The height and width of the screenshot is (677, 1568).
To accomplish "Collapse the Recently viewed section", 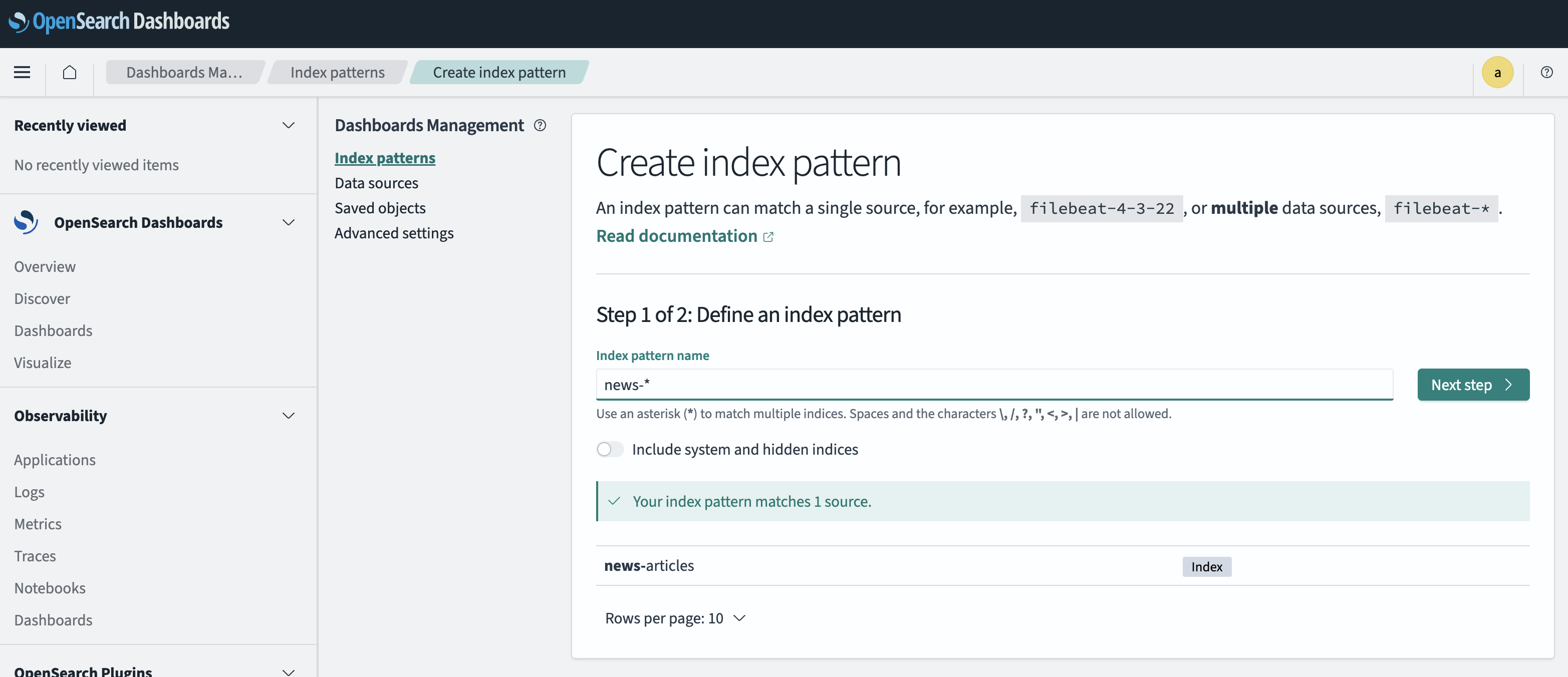I will tap(289, 125).
